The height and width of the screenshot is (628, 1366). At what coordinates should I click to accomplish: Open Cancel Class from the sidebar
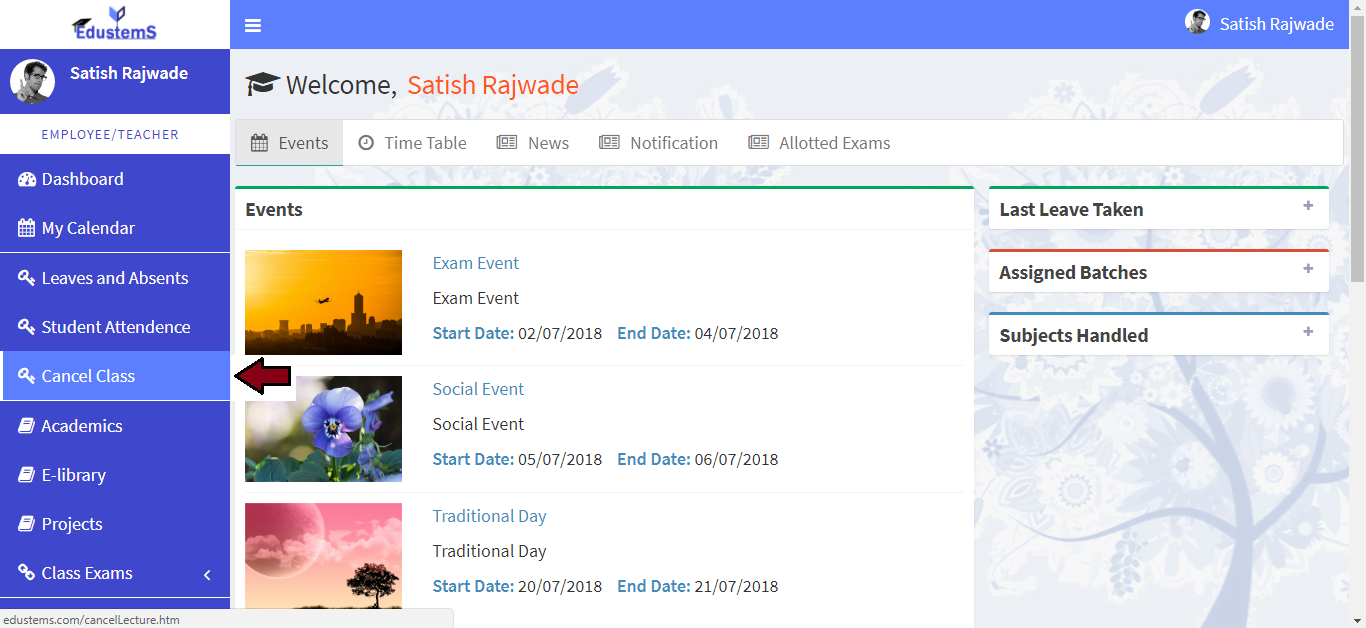[88, 376]
